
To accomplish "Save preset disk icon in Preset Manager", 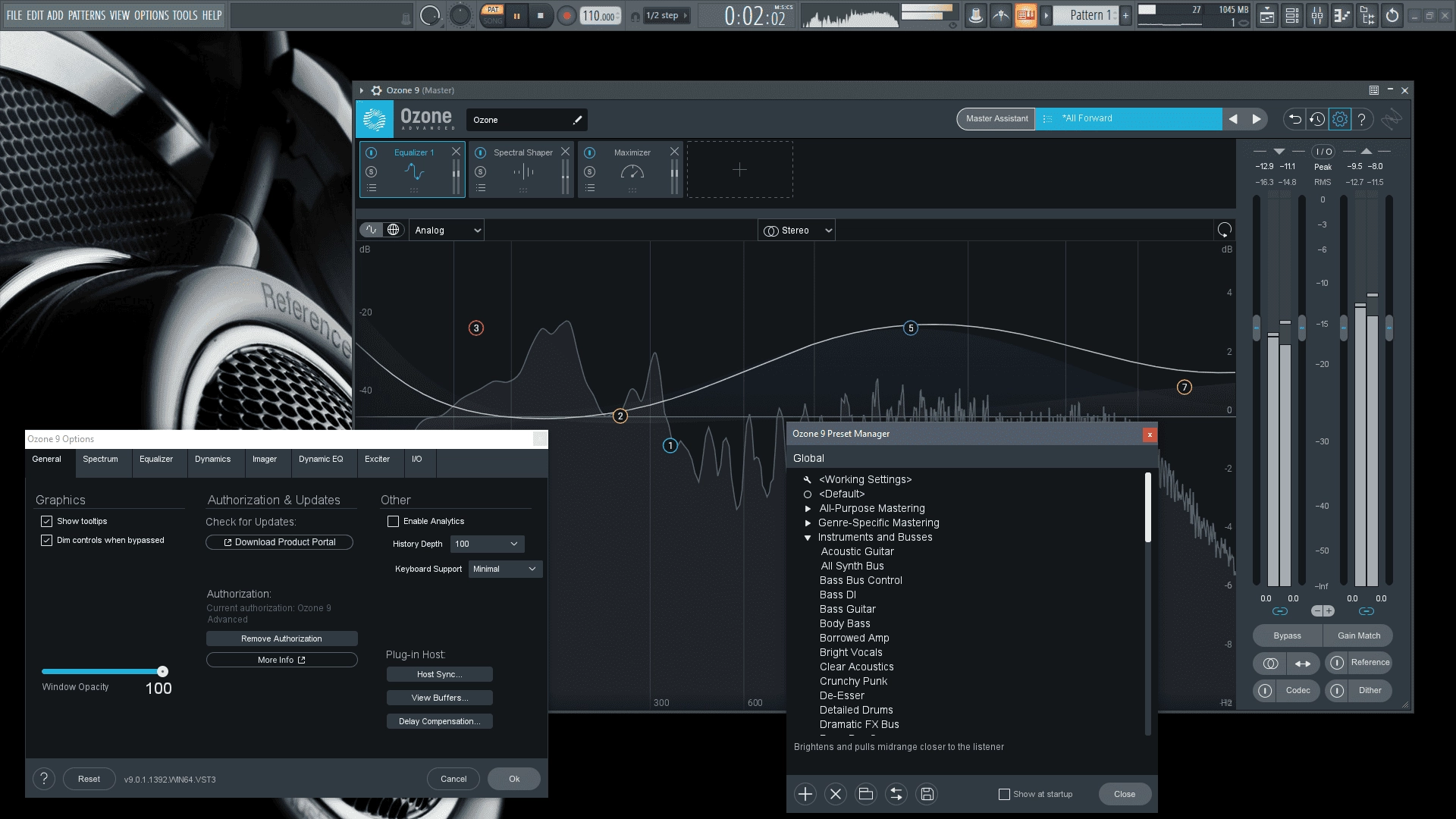I will (927, 794).
